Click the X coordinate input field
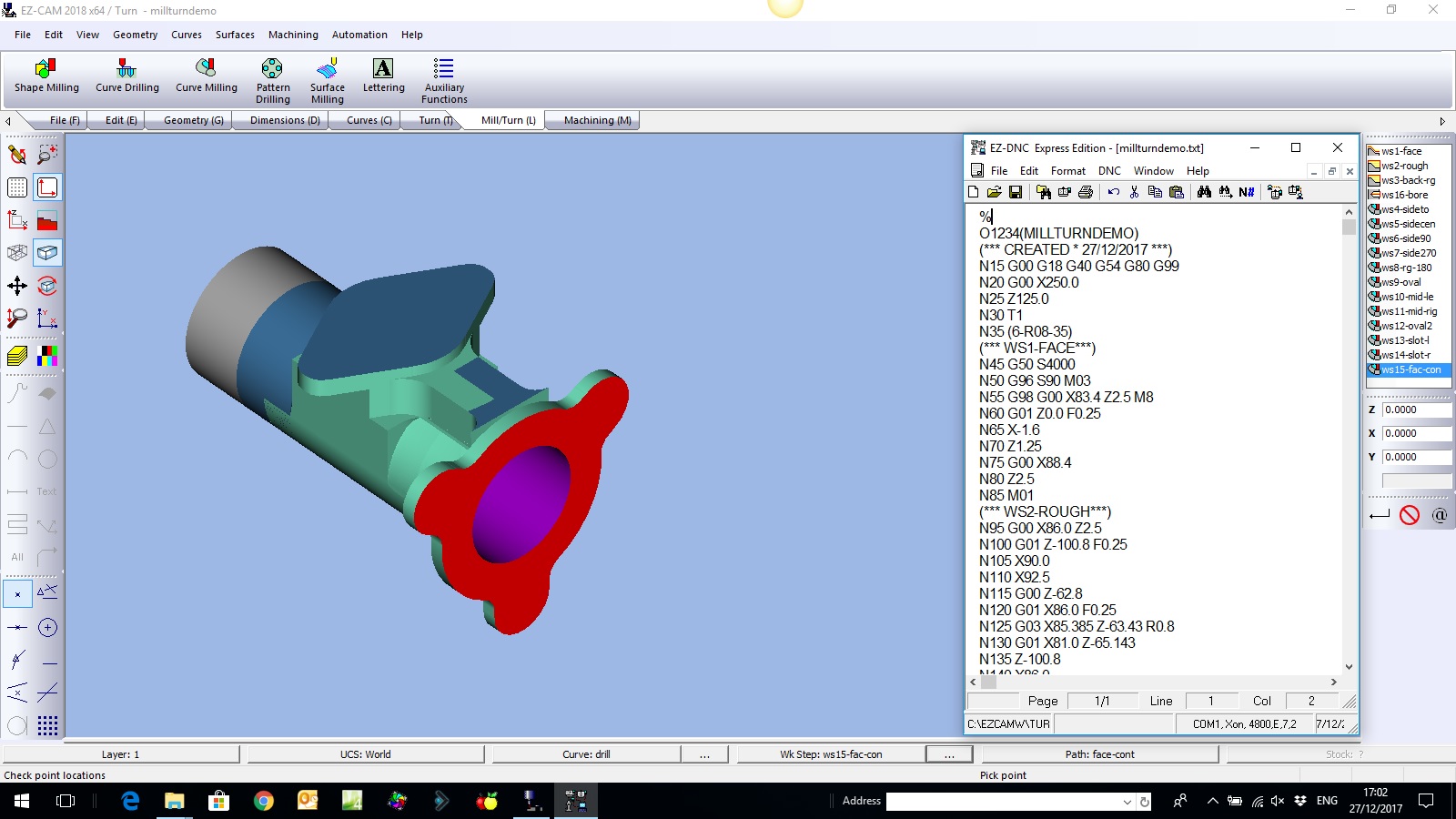 pos(1417,433)
